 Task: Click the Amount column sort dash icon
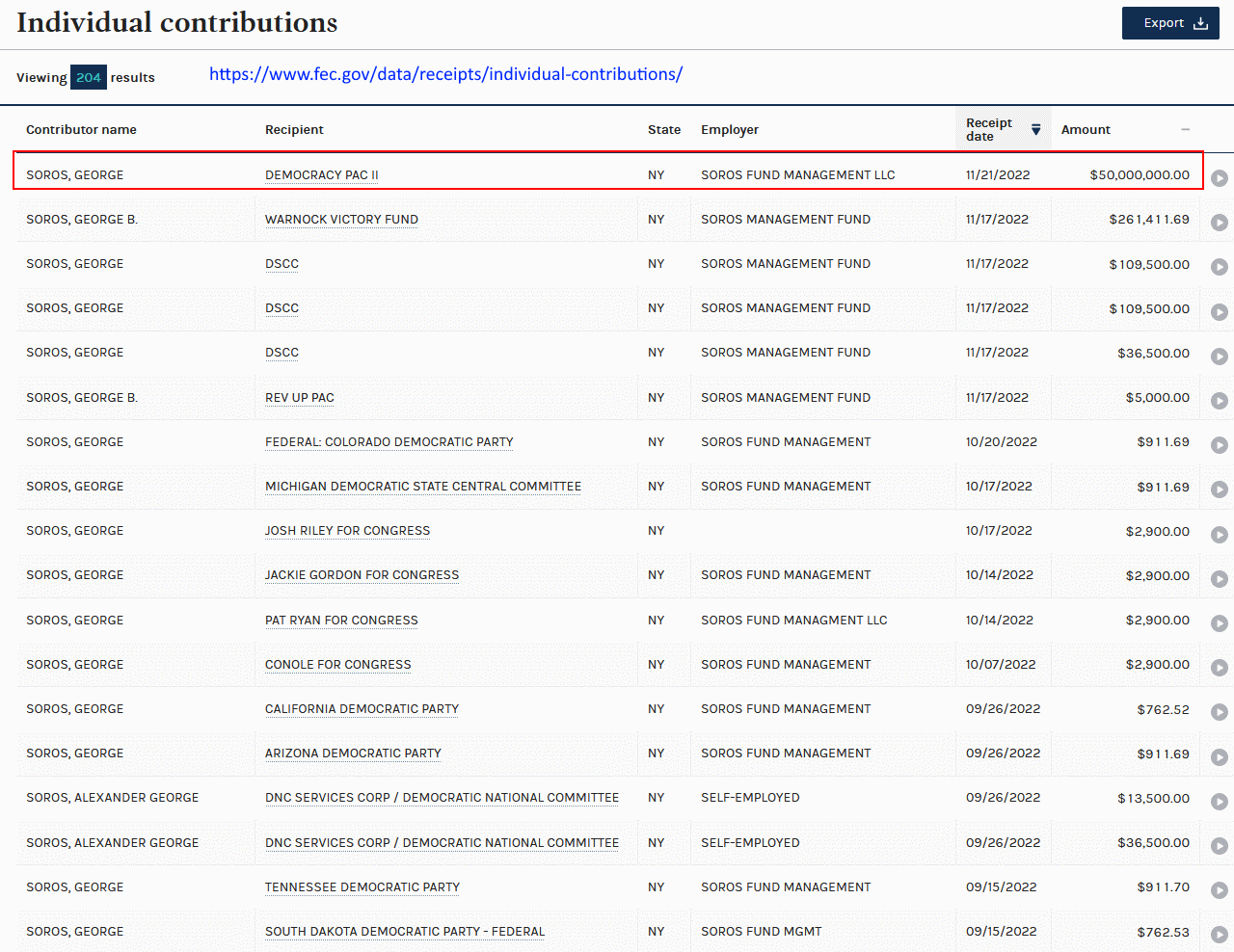coord(1185,129)
